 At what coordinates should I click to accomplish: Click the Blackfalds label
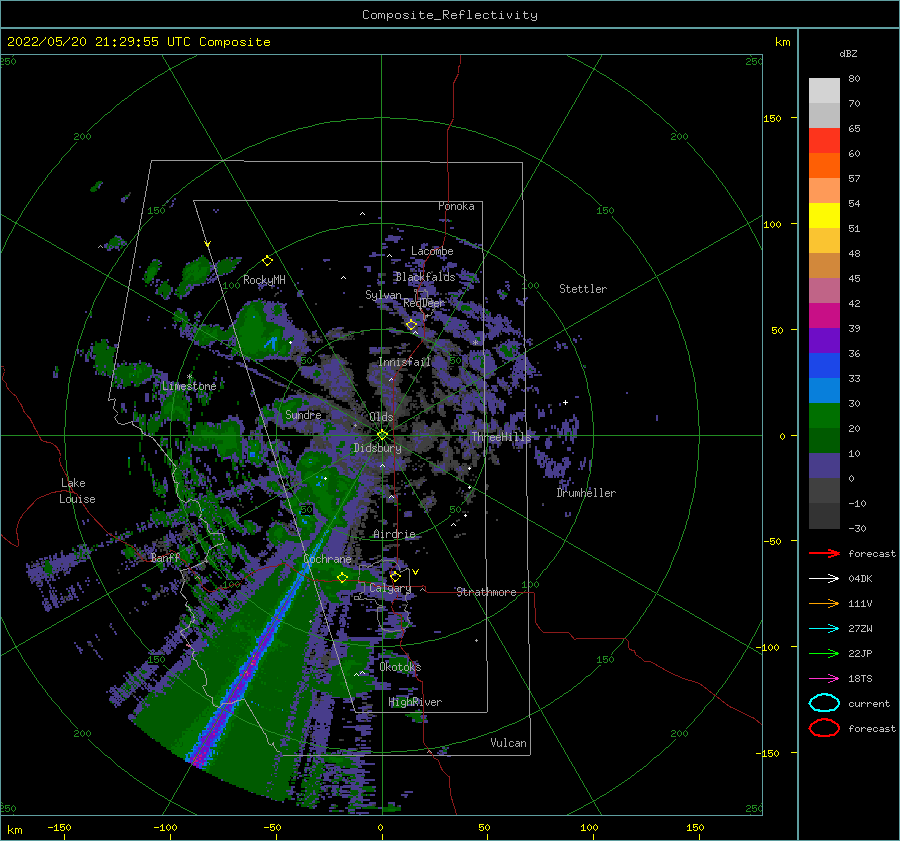coord(425,277)
